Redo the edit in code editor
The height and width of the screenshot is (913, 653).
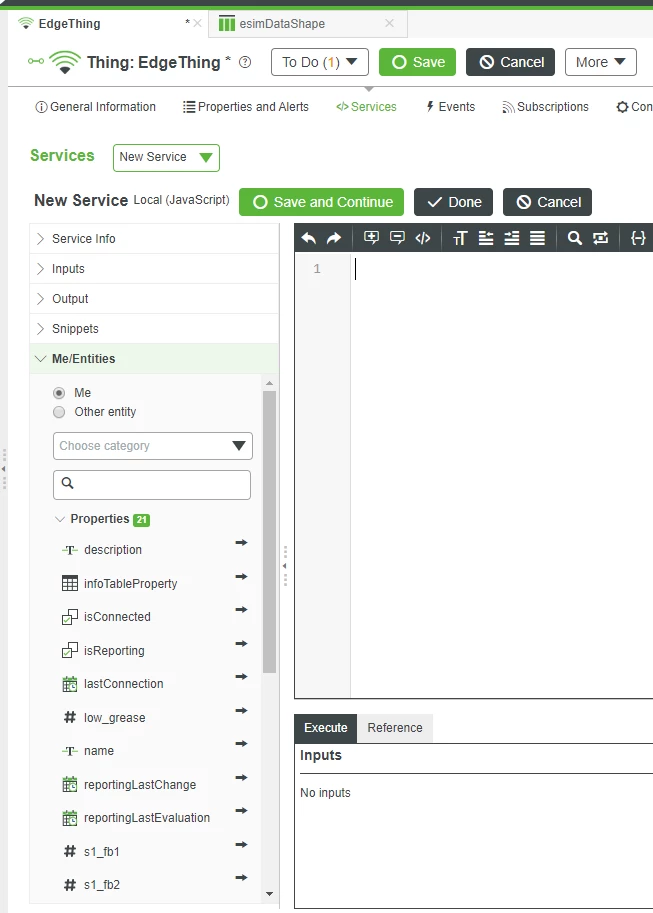pos(334,238)
